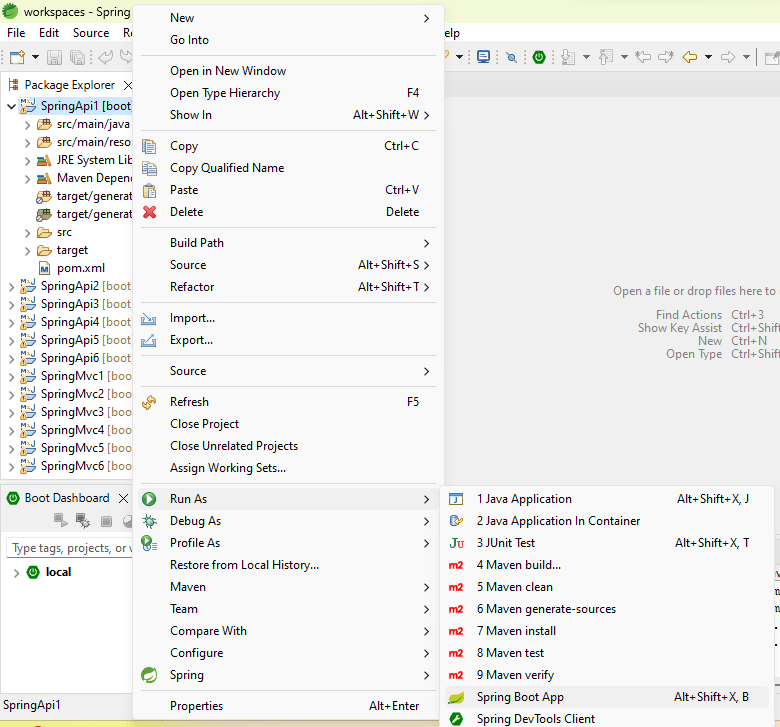Expand the SpringApi2 project
Image resolution: width=780 pixels, height=727 pixels.
(11, 286)
